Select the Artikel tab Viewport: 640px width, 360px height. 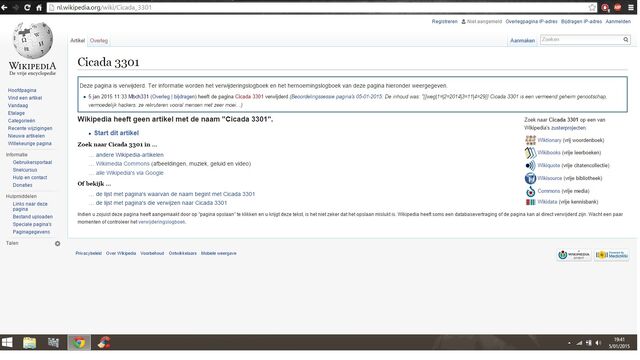coord(78,40)
